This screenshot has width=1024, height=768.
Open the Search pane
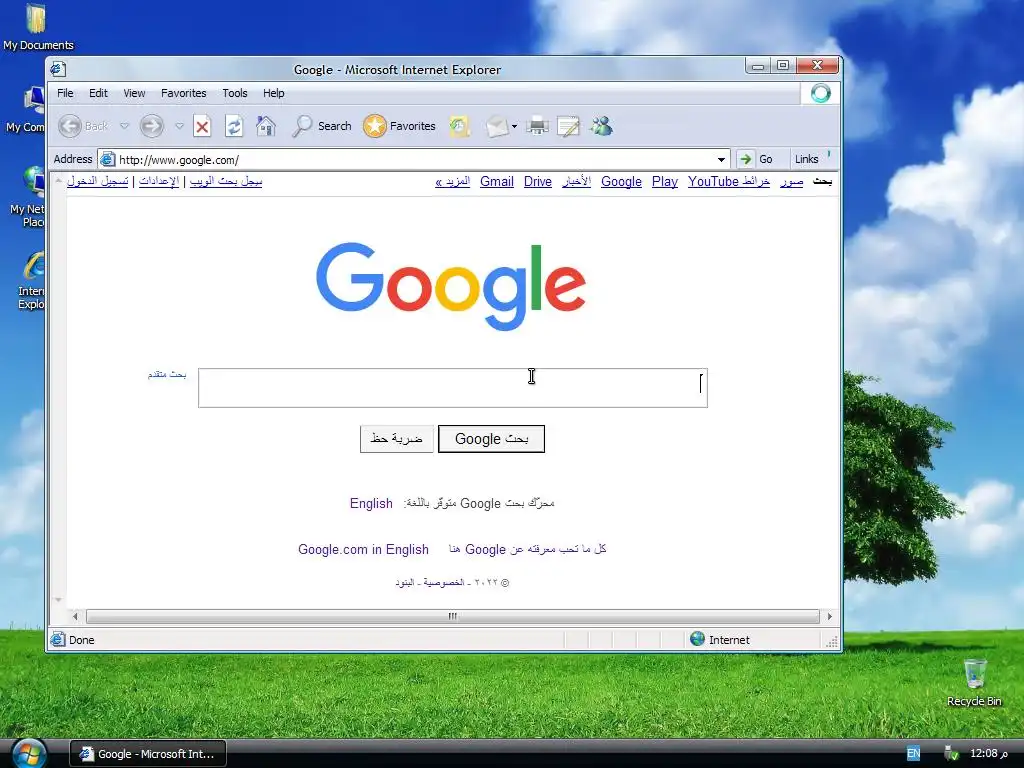click(x=322, y=126)
